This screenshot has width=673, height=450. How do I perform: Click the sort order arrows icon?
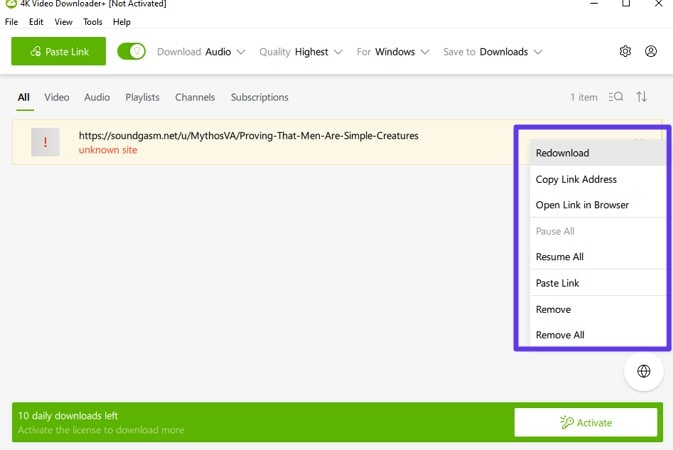[642, 97]
